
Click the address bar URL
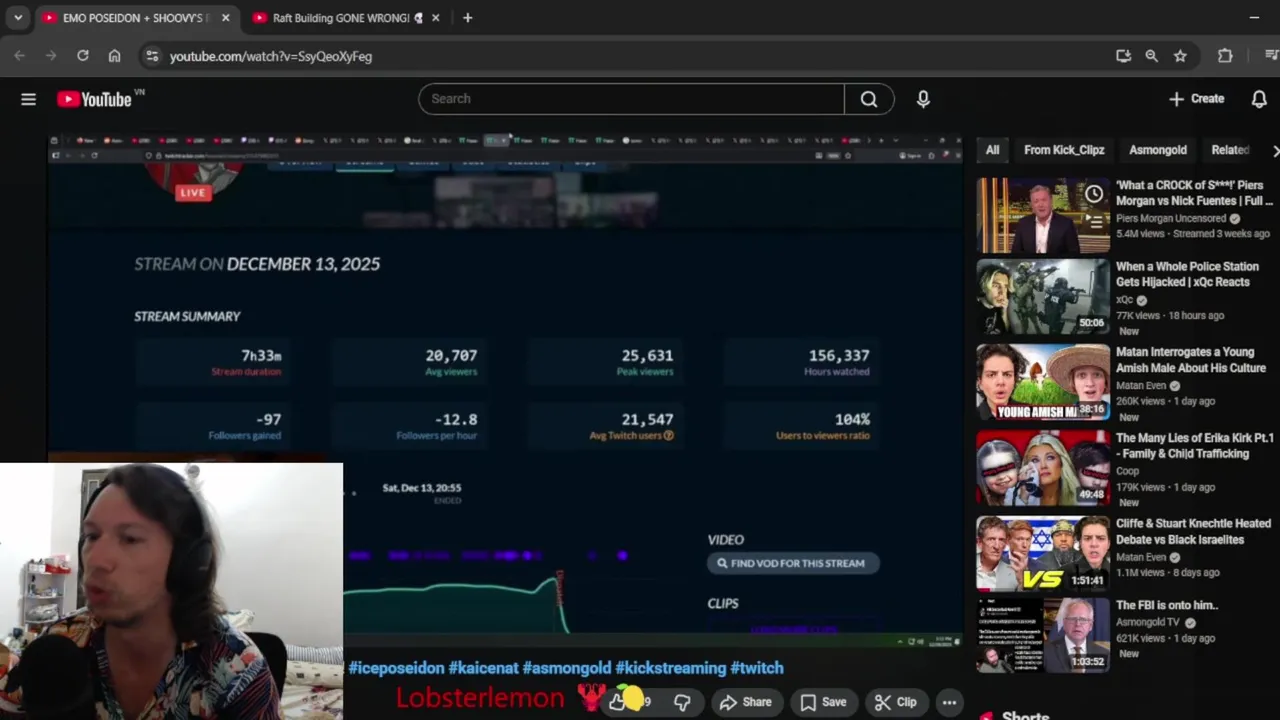[271, 57]
